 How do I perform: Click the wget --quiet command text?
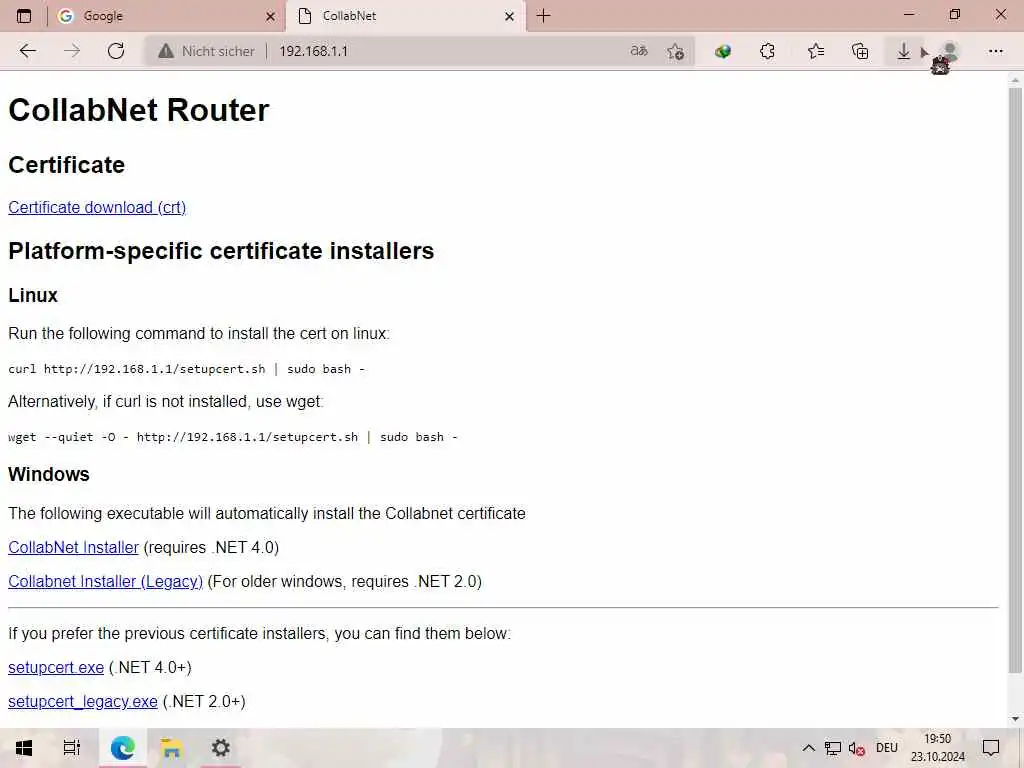pyautogui.click(x=232, y=437)
